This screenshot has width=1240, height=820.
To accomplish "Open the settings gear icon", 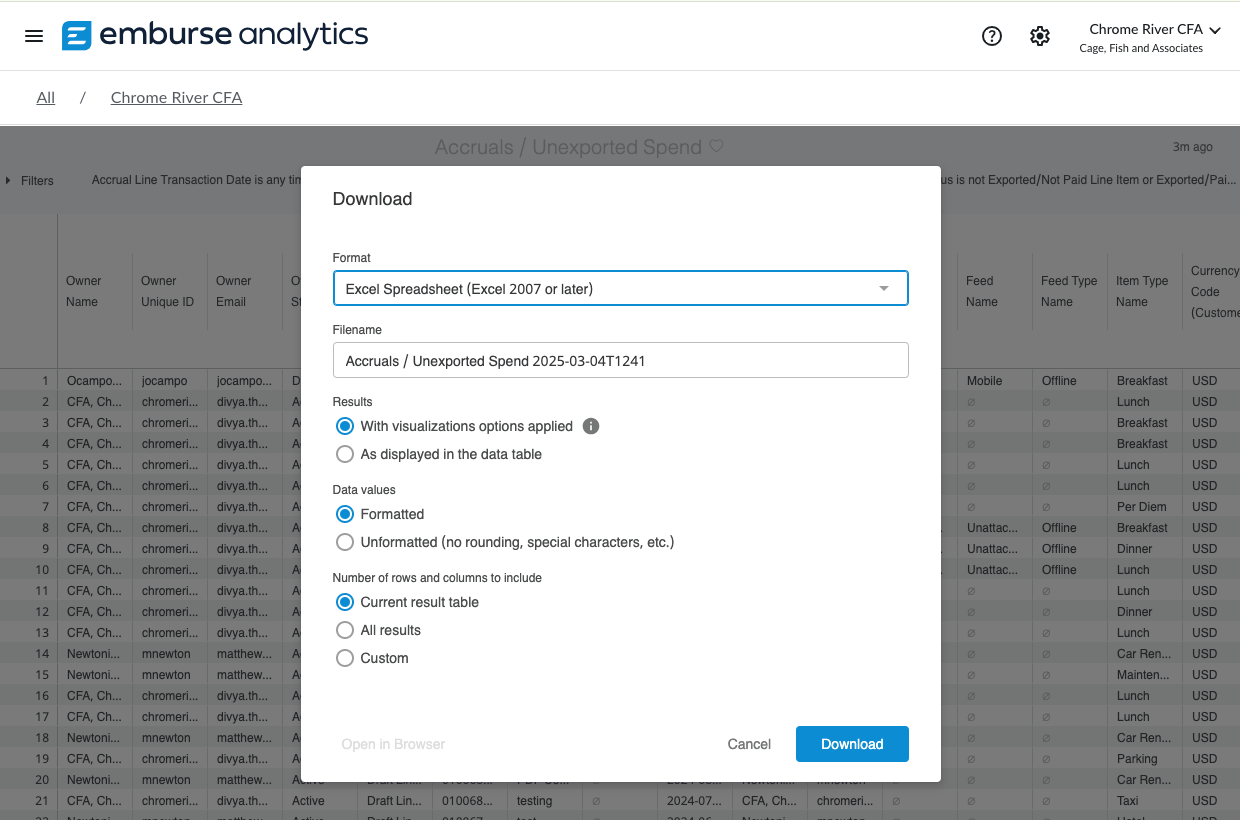I will (x=1039, y=35).
